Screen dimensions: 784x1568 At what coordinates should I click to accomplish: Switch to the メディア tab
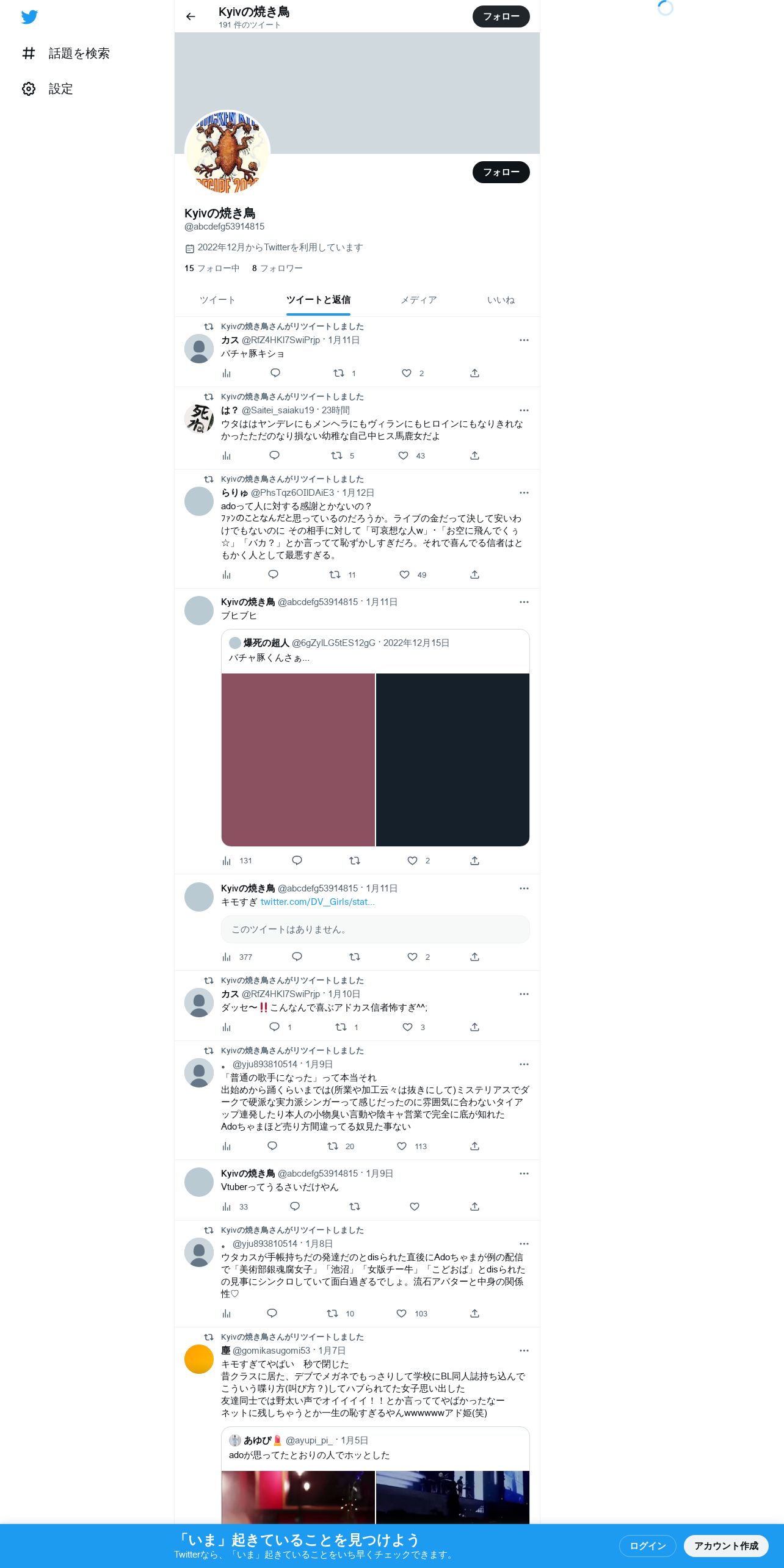419,300
